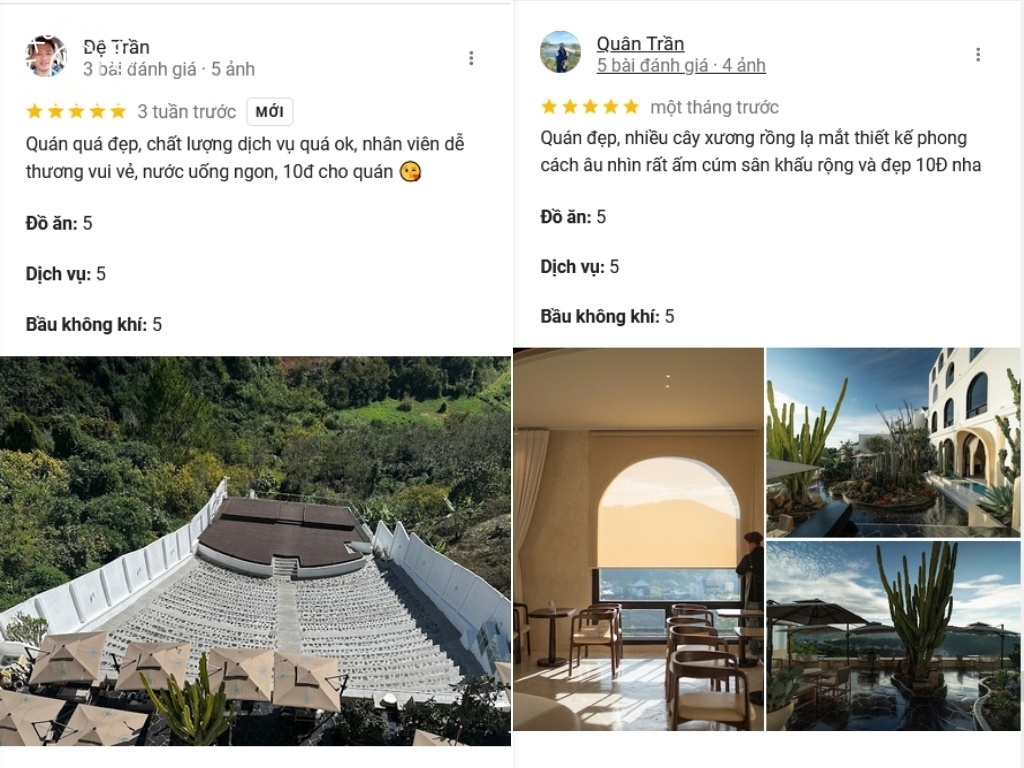The height and width of the screenshot is (768, 1024).
Task: Click the kissing face emoji in review text
Action: (x=410, y=172)
